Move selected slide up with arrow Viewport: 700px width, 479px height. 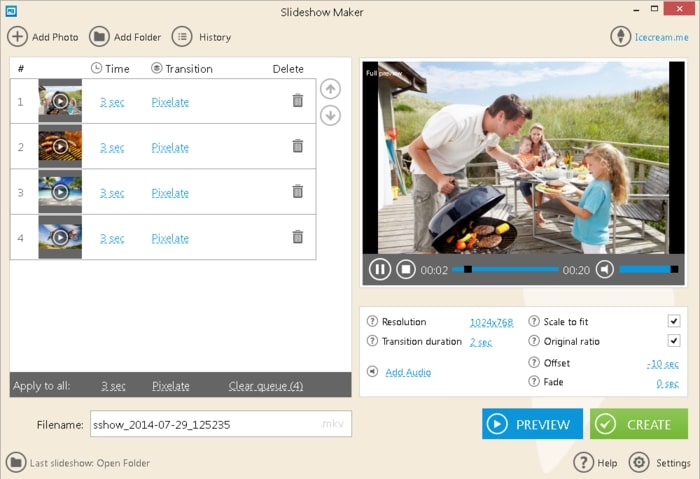pyautogui.click(x=330, y=89)
